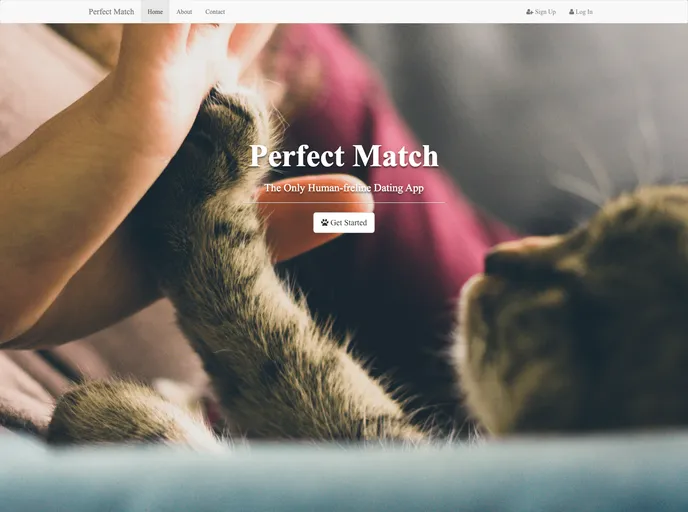
Task: Click the user-plus icon beside Sign Up
Action: [530, 12]
